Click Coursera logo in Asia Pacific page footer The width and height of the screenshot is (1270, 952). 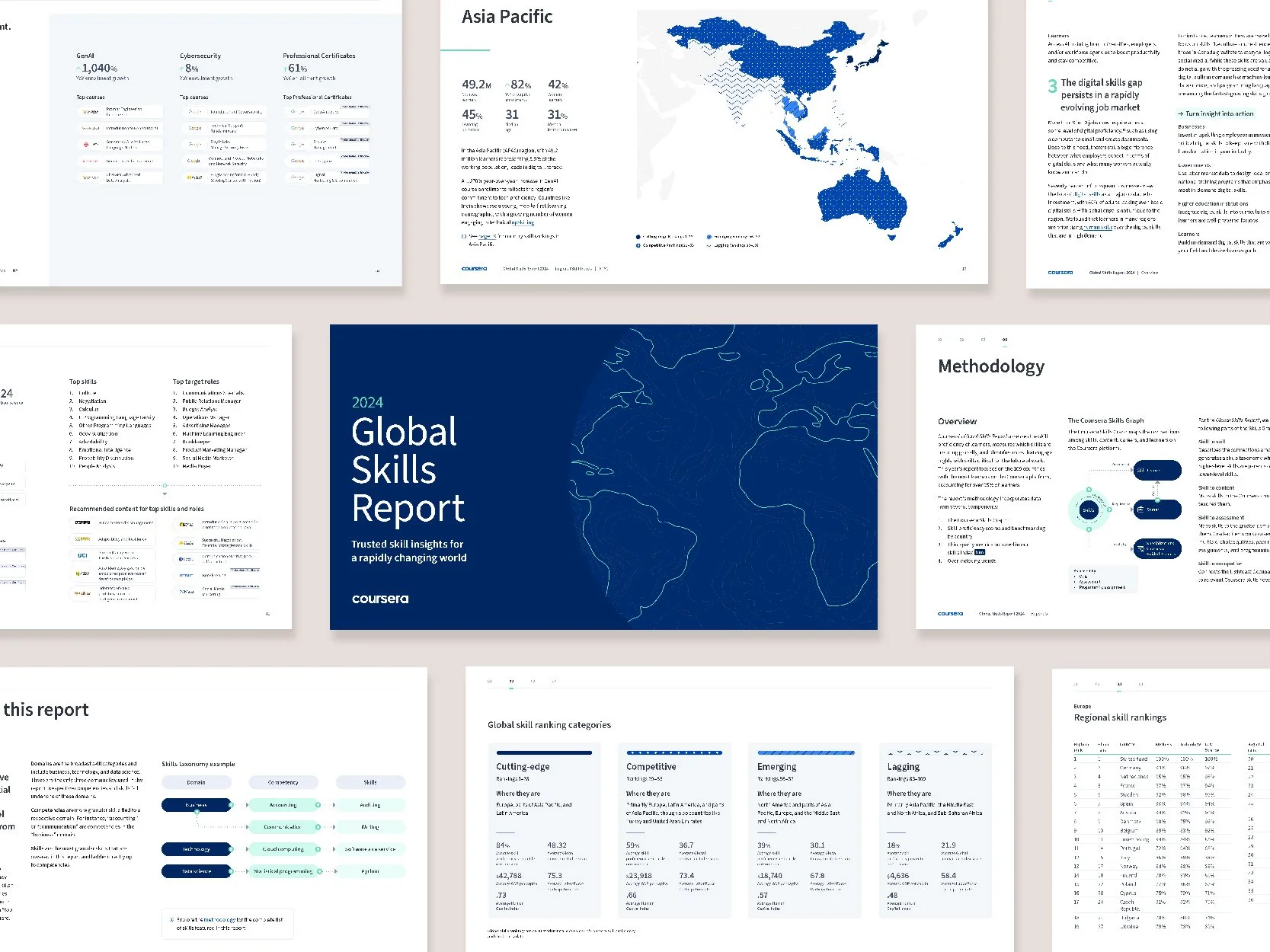[x=474, y=268]
